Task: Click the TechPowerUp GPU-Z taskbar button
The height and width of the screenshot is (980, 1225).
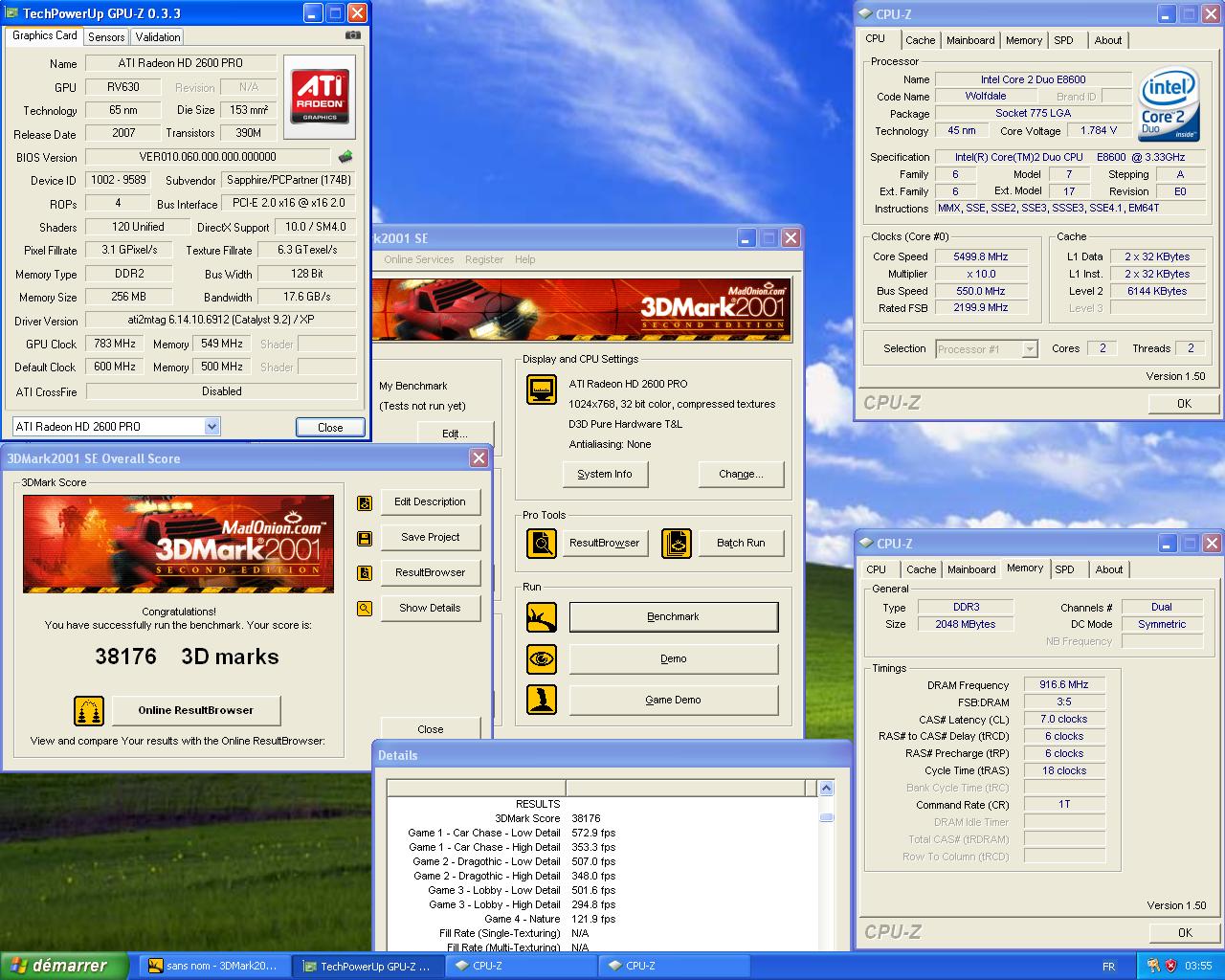Action: point(367,966)
